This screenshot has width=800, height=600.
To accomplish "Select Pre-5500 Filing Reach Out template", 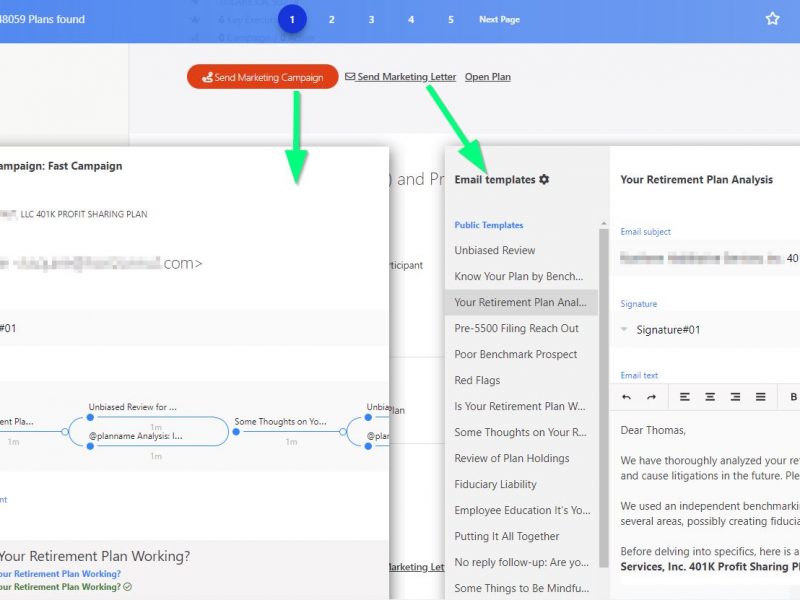I will (516, 328).
